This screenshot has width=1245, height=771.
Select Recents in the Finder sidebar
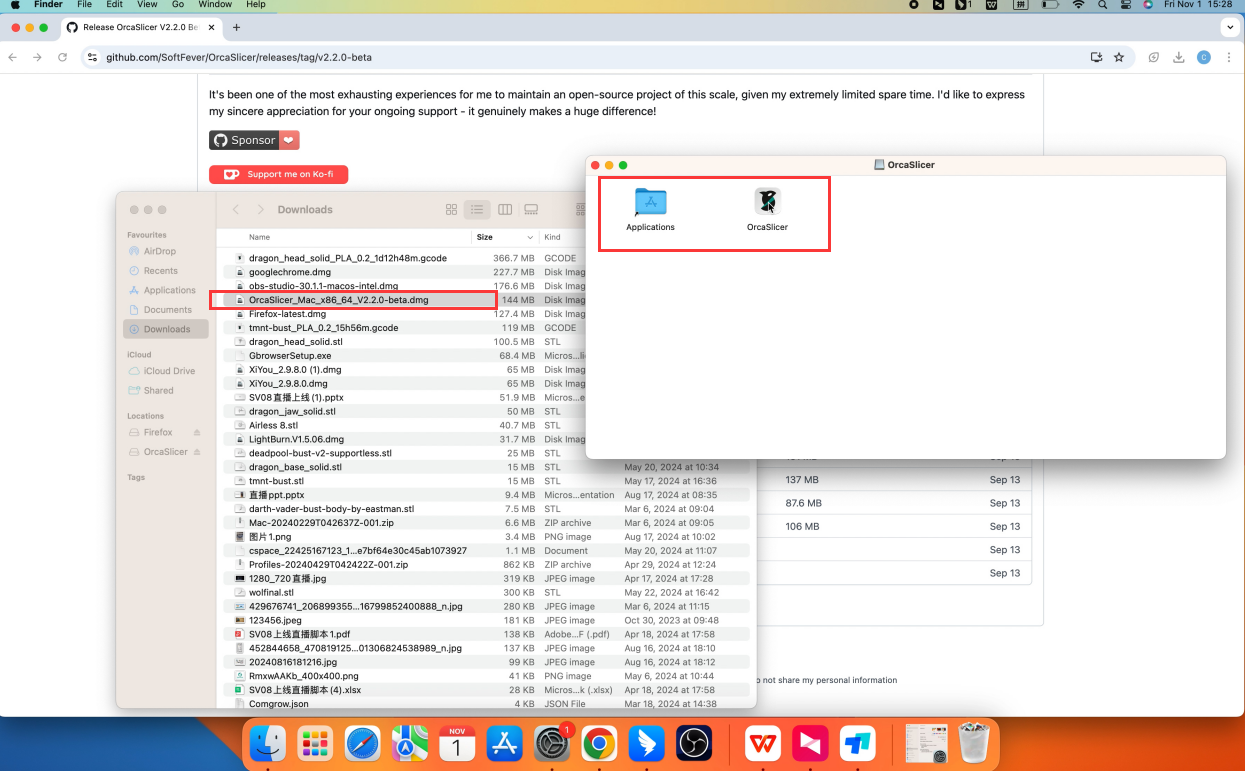coord(160,271)
